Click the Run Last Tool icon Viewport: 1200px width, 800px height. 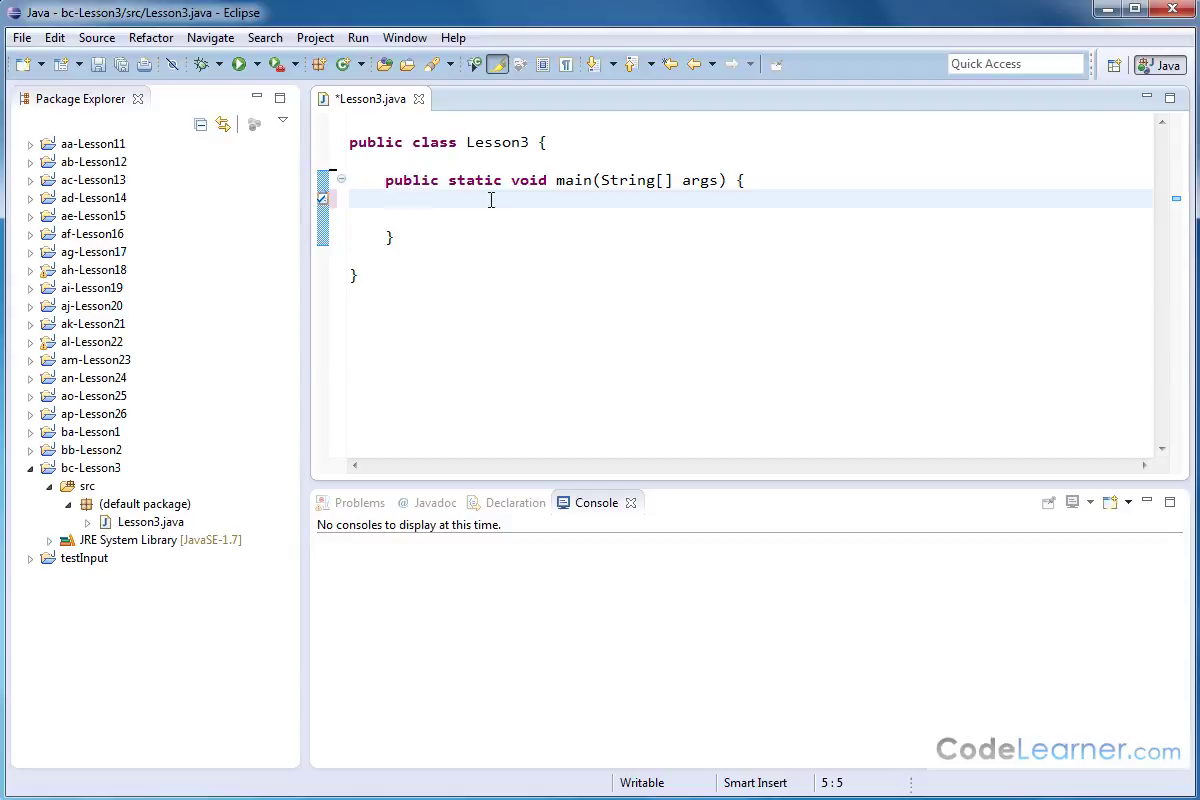(277, 64)
